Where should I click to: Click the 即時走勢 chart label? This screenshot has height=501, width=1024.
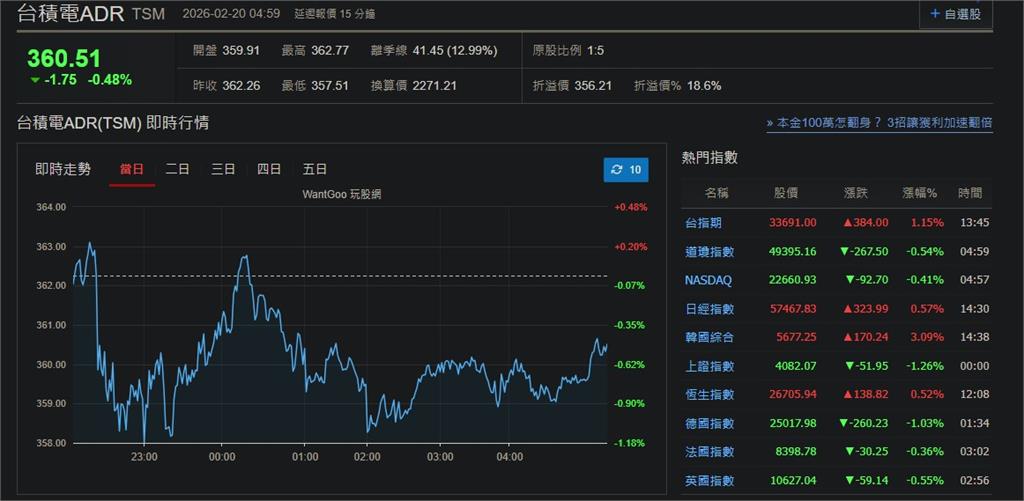[x=63, y=169]
